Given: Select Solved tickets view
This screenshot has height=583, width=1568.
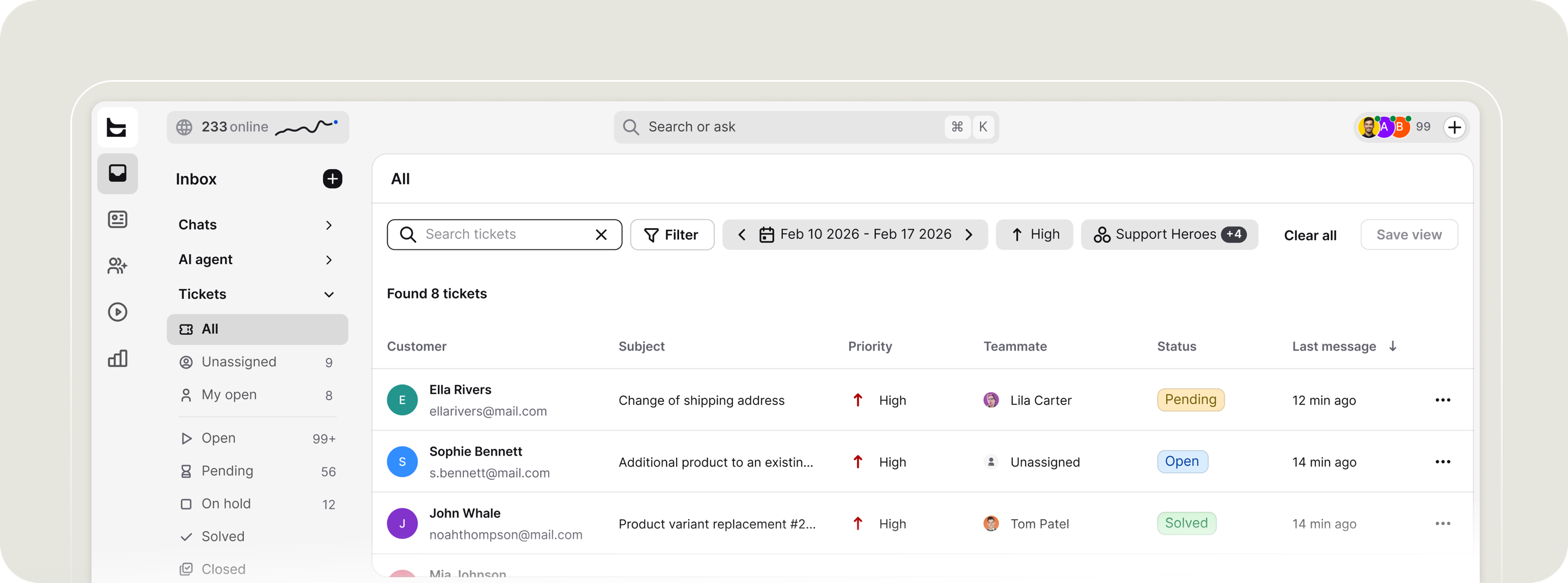Looking at the screenshot, I should pyautogui.click(x=258, y=537).
